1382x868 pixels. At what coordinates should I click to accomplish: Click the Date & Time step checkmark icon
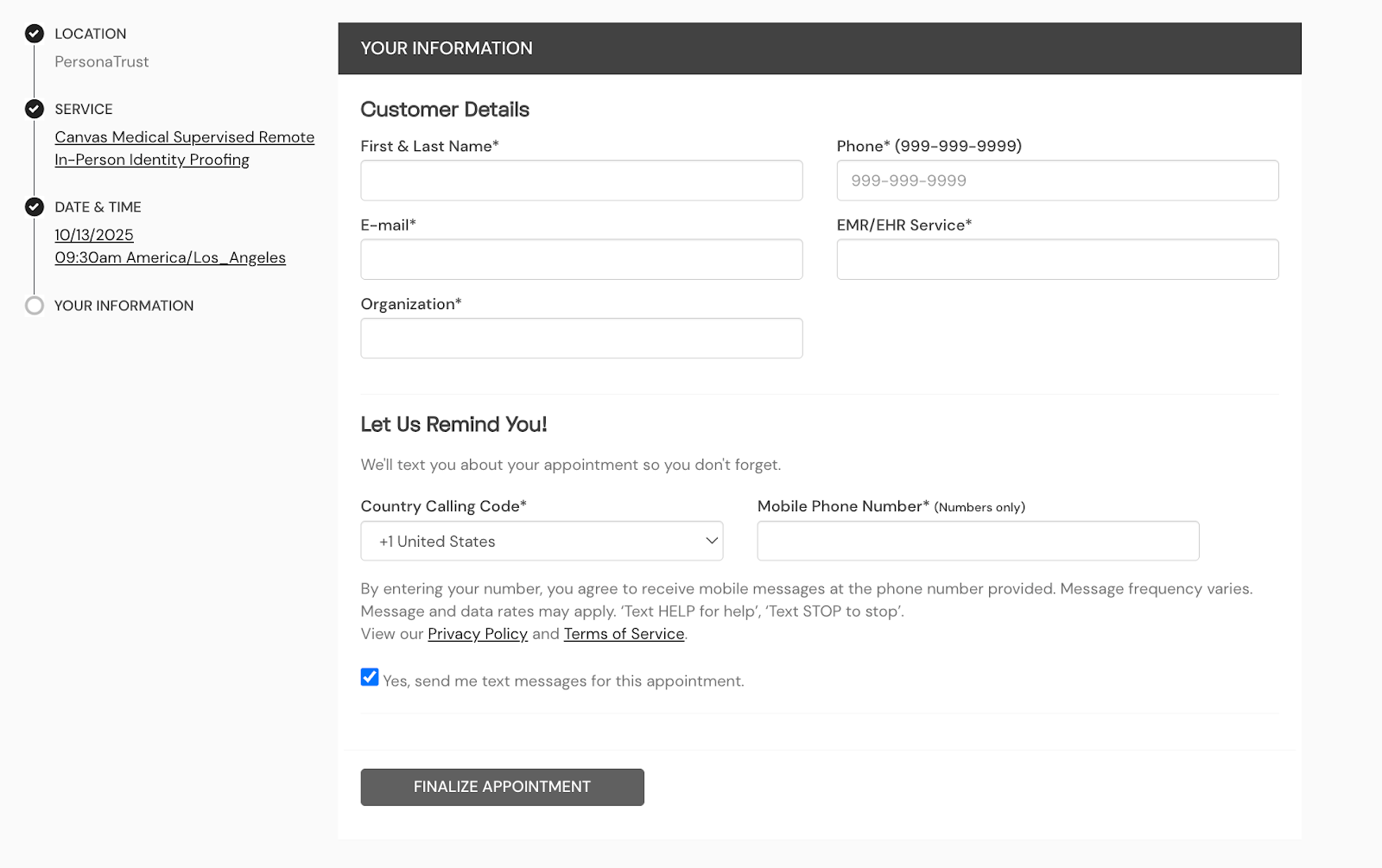(x=35, y=207)
